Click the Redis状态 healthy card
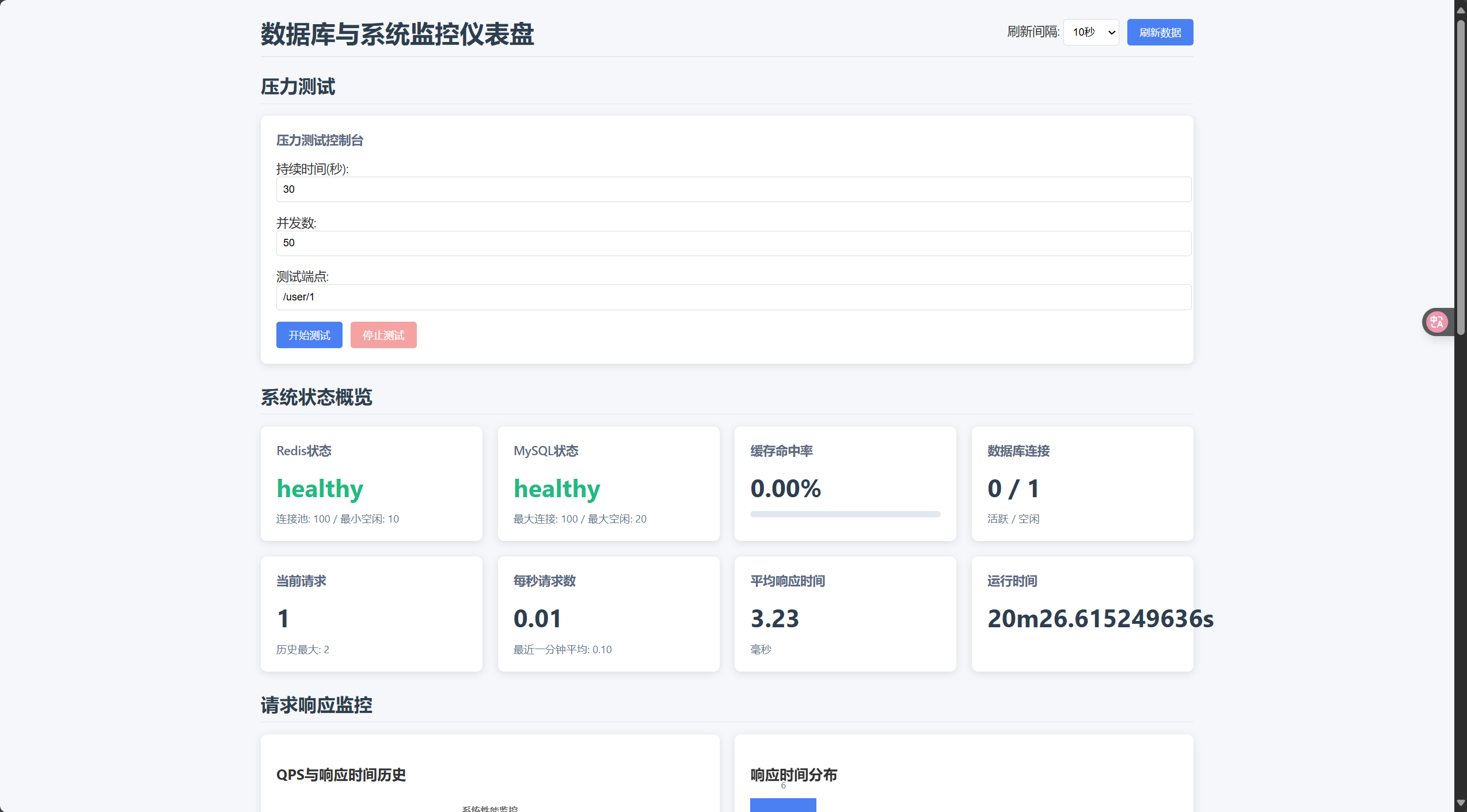 pyautogui.click(x=371, y=483)
